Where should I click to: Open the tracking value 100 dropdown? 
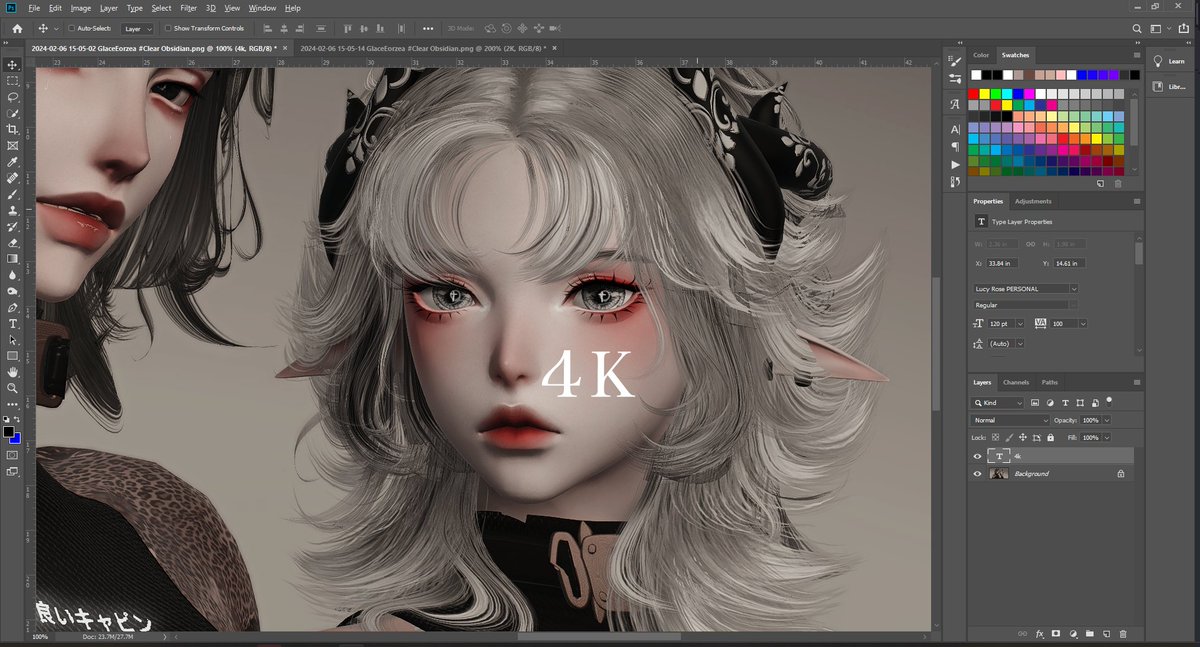[1083, 324]
